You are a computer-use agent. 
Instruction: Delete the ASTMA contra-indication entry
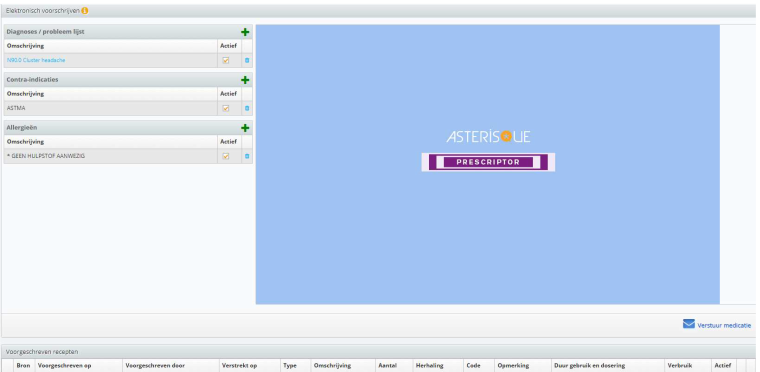[247, 108]
